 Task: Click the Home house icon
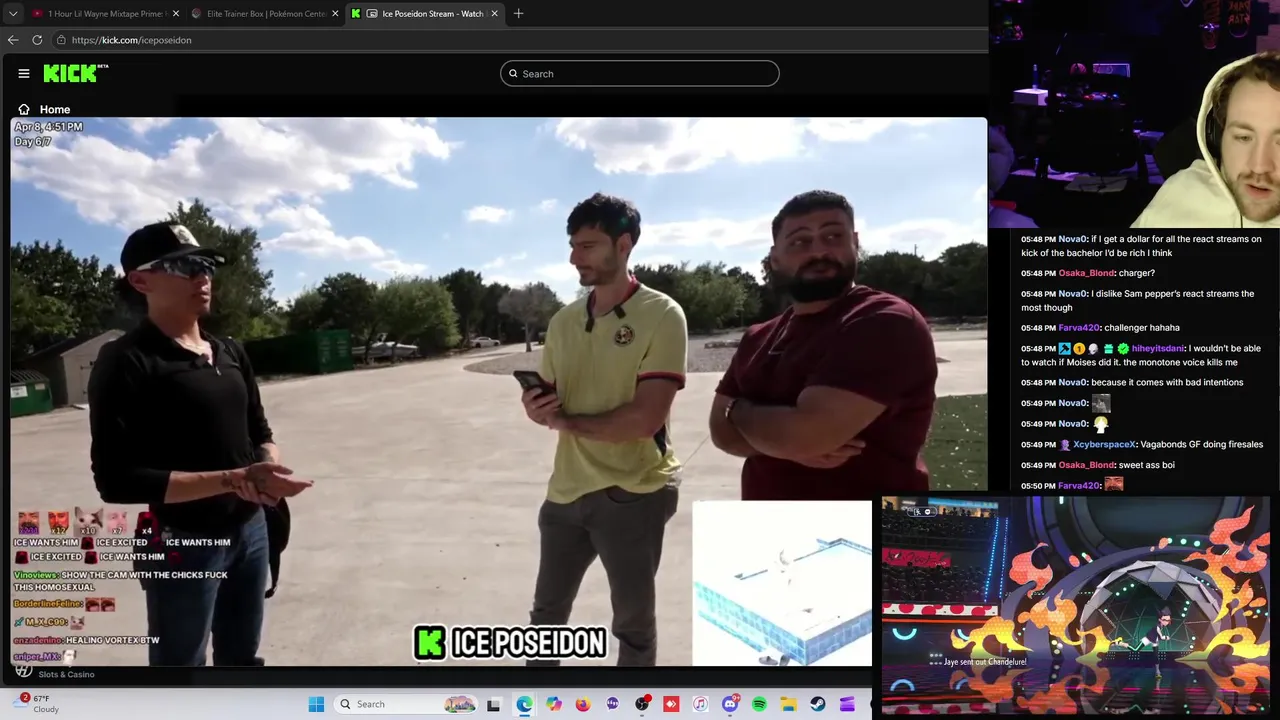[24, 109]
